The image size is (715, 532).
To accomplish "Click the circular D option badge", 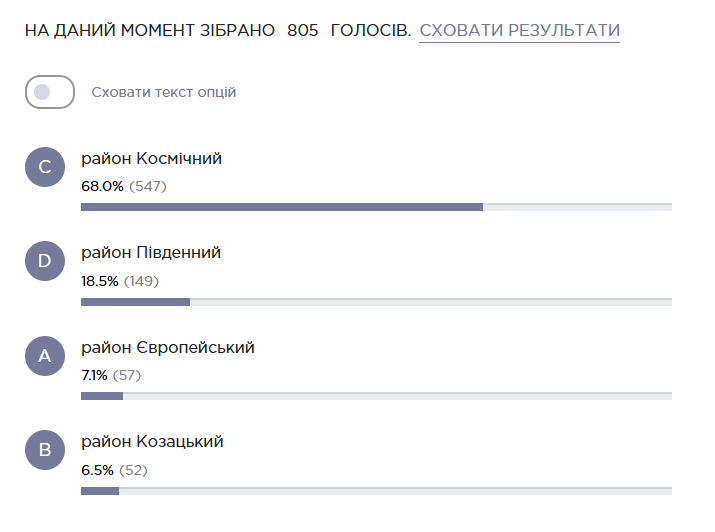I will 45,261.
